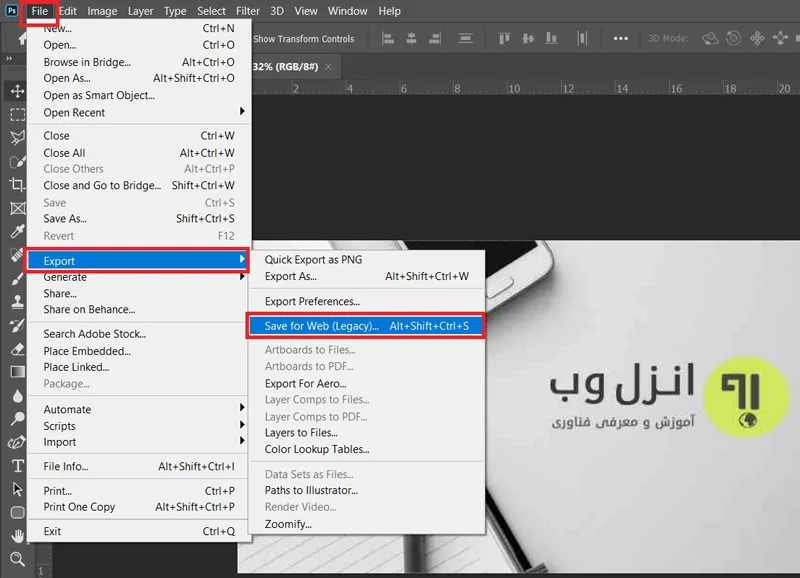Image resolution: width=800 pixels, height=578 pixels.
Task: Select the Path Selection tool
Action: click(x=17, y=489)
